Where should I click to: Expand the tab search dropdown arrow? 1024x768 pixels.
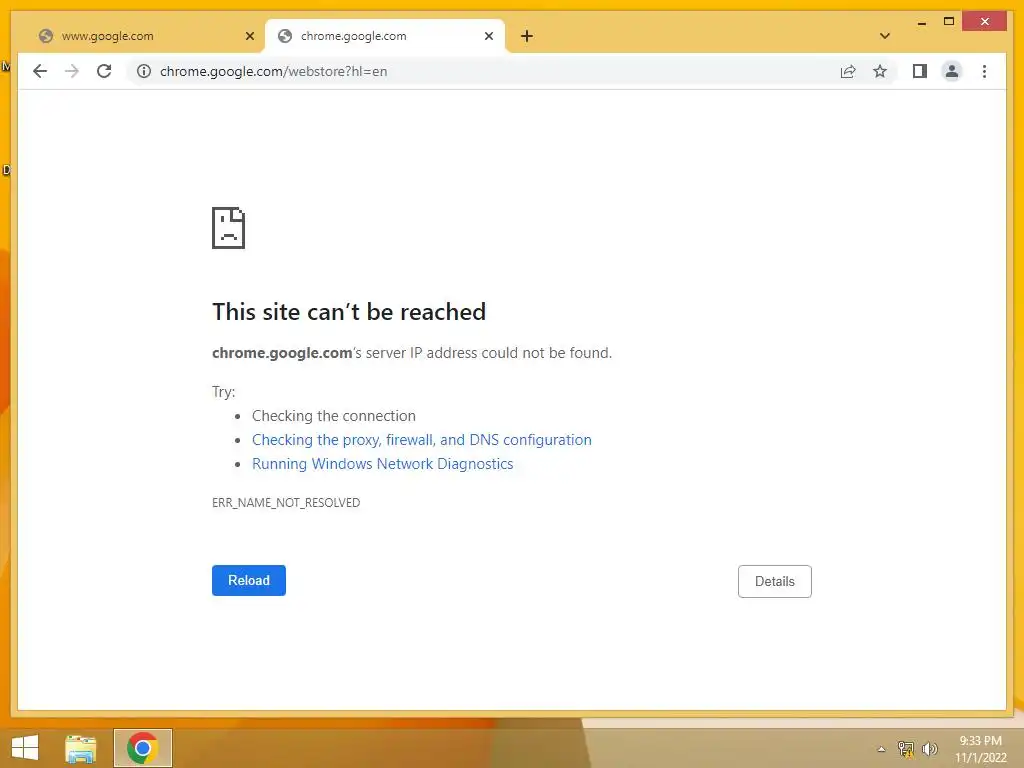(x=884, y=36)
